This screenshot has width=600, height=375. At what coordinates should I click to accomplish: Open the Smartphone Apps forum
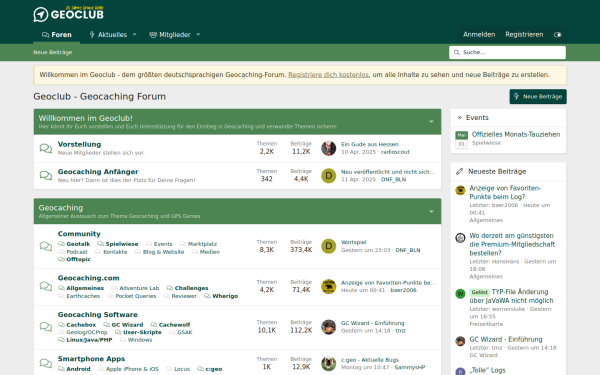[91, 359]
